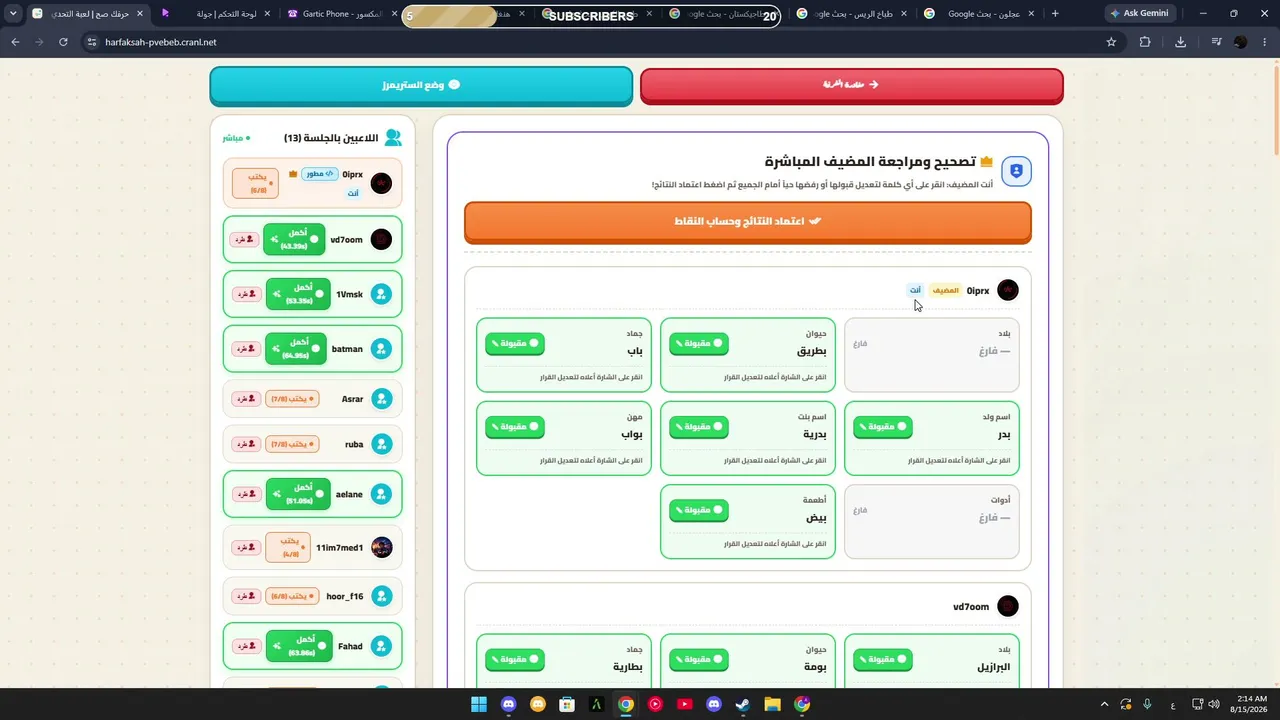
Task: Kick player vd7oom with طرد button
Action: pos(244,240)
